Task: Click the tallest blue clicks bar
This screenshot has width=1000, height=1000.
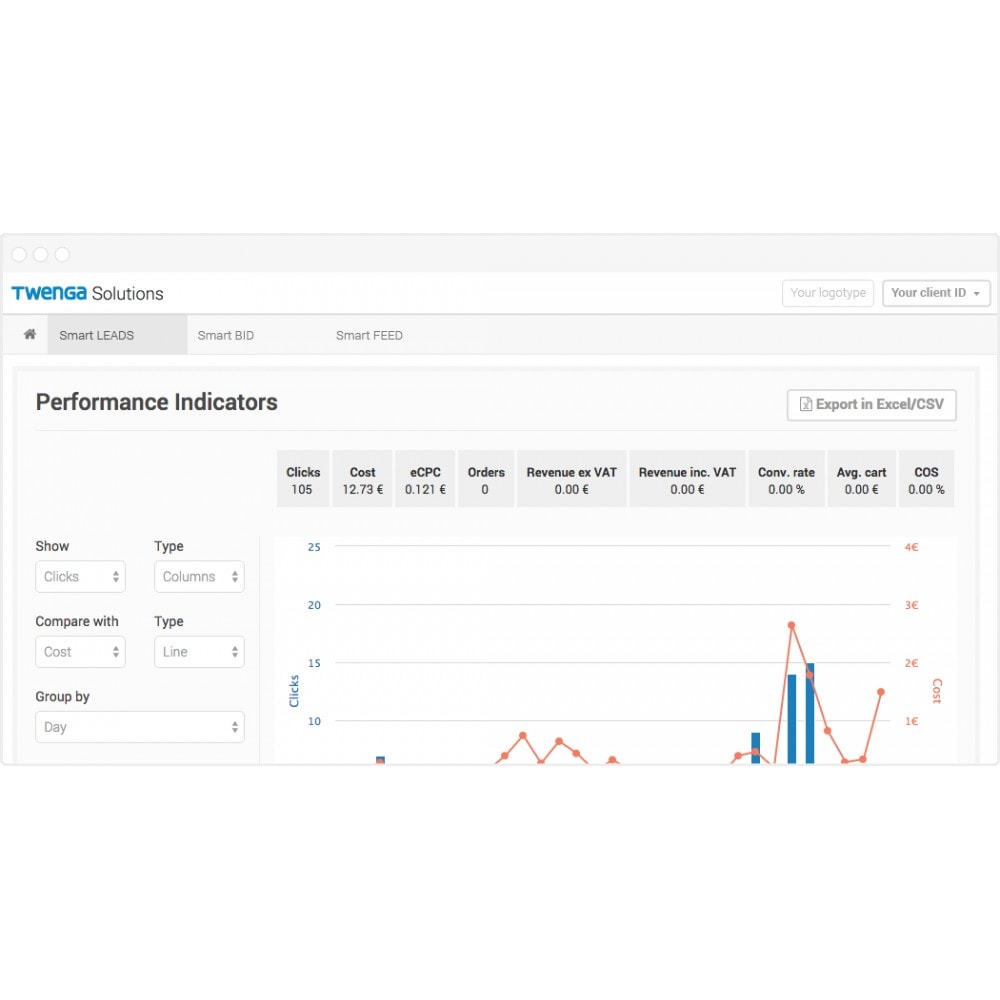Action: [810, 713]
